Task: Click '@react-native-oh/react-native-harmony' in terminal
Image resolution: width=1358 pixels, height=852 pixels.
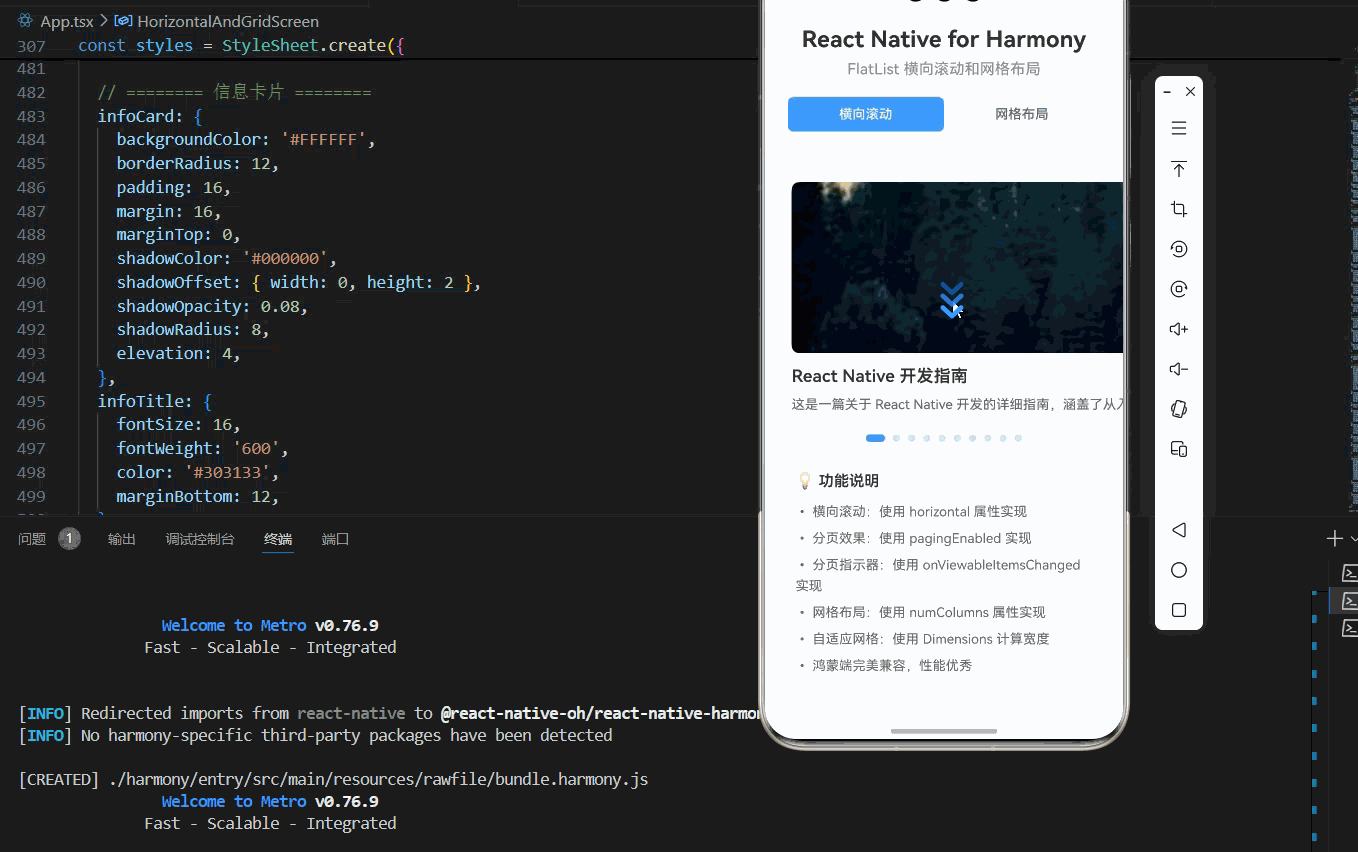Action: click(x=600, y=714)
